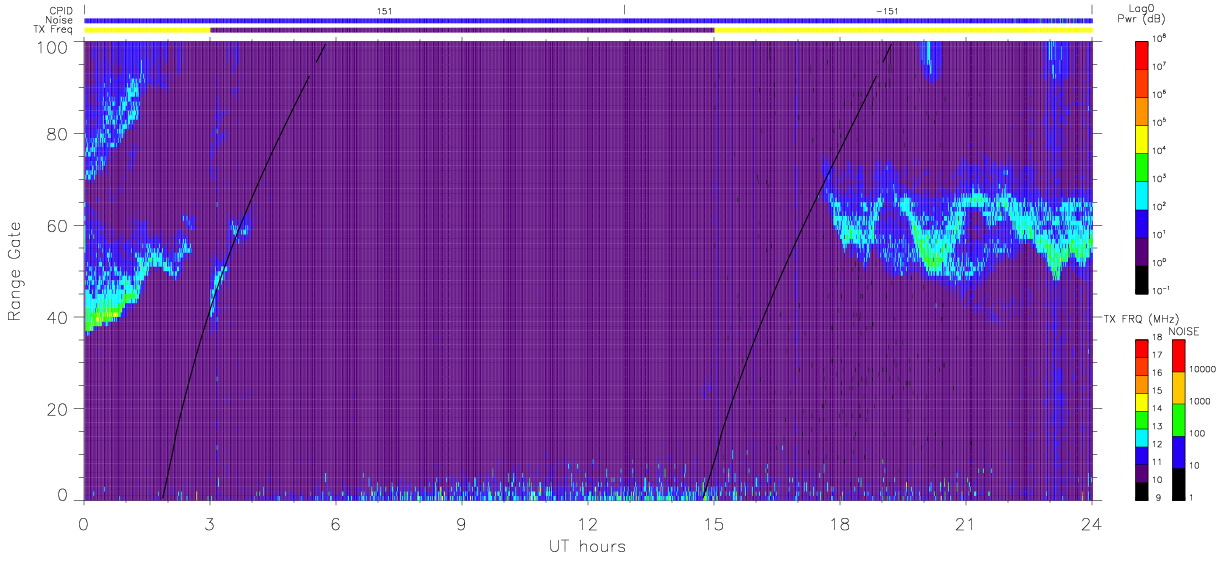Screen dimensions: 1228x567
Task: Click the red top segment of the NOISE colorbar
Action: [1178, 355]
